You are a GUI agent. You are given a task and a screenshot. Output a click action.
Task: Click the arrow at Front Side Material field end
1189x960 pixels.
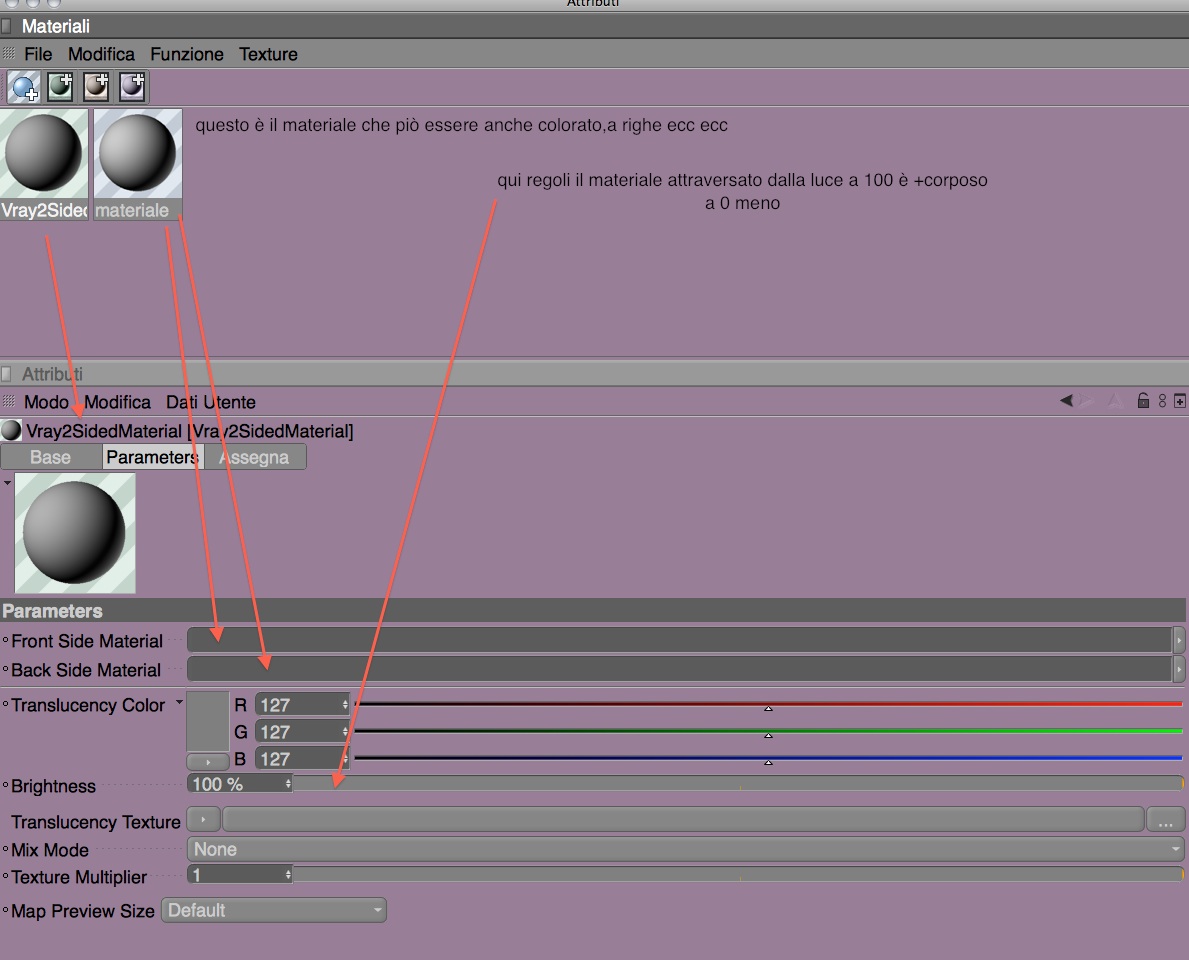coord(1178,640)
